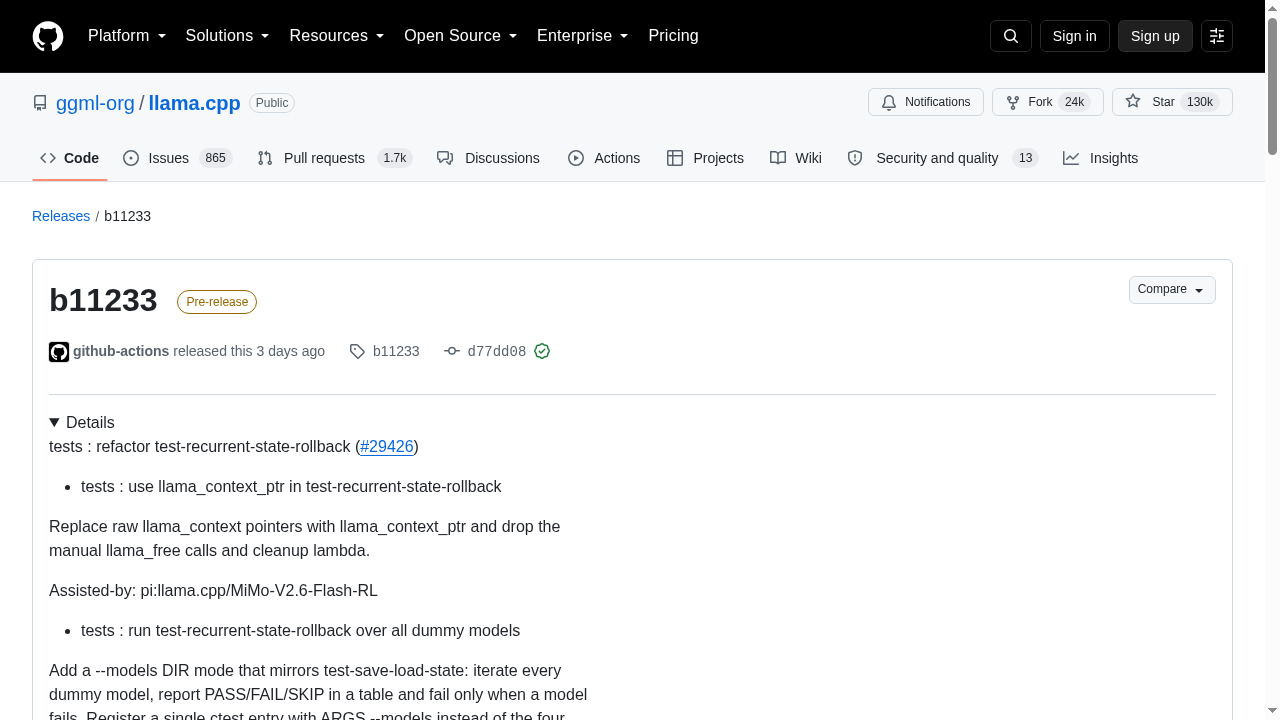
Task: Switch to the Code tab
Action: pos(70,158)
